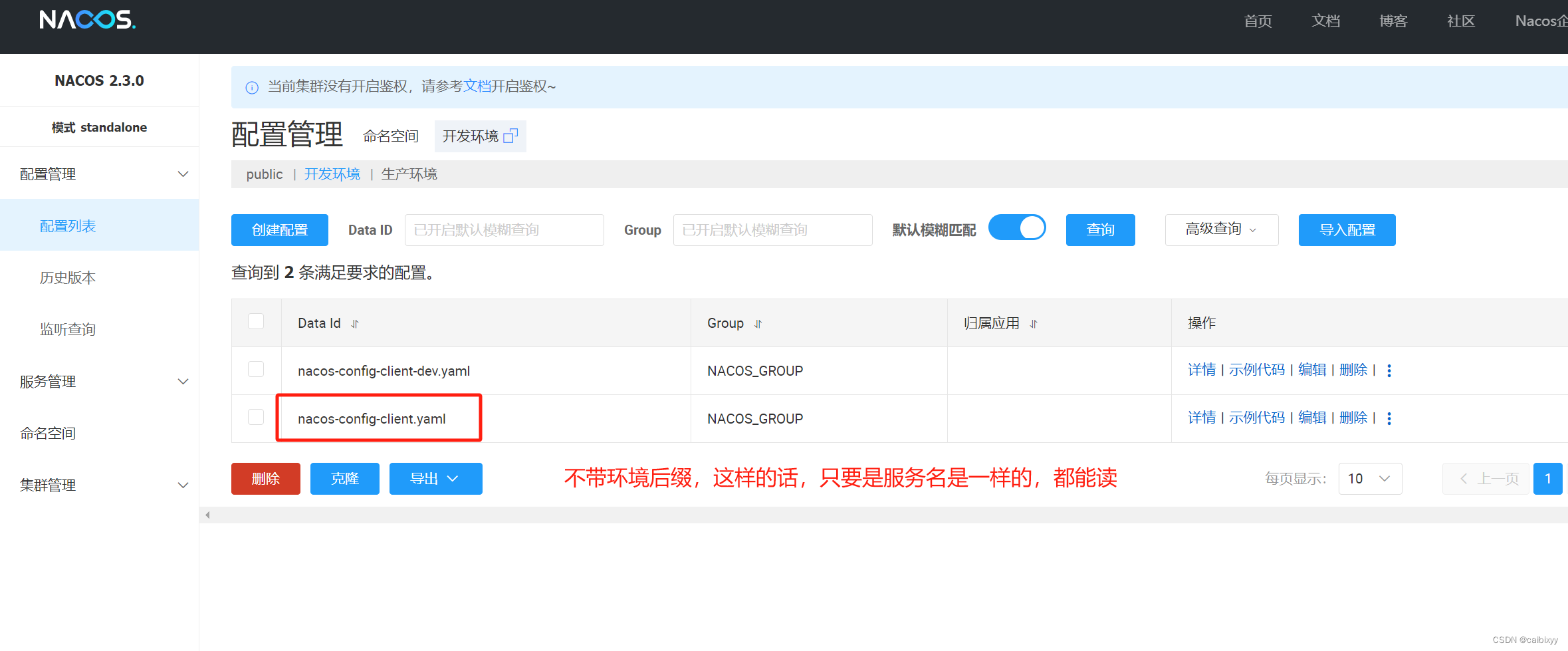Click 编辑 for nacos-config-client-dev.yaml

click(1312, 370)
